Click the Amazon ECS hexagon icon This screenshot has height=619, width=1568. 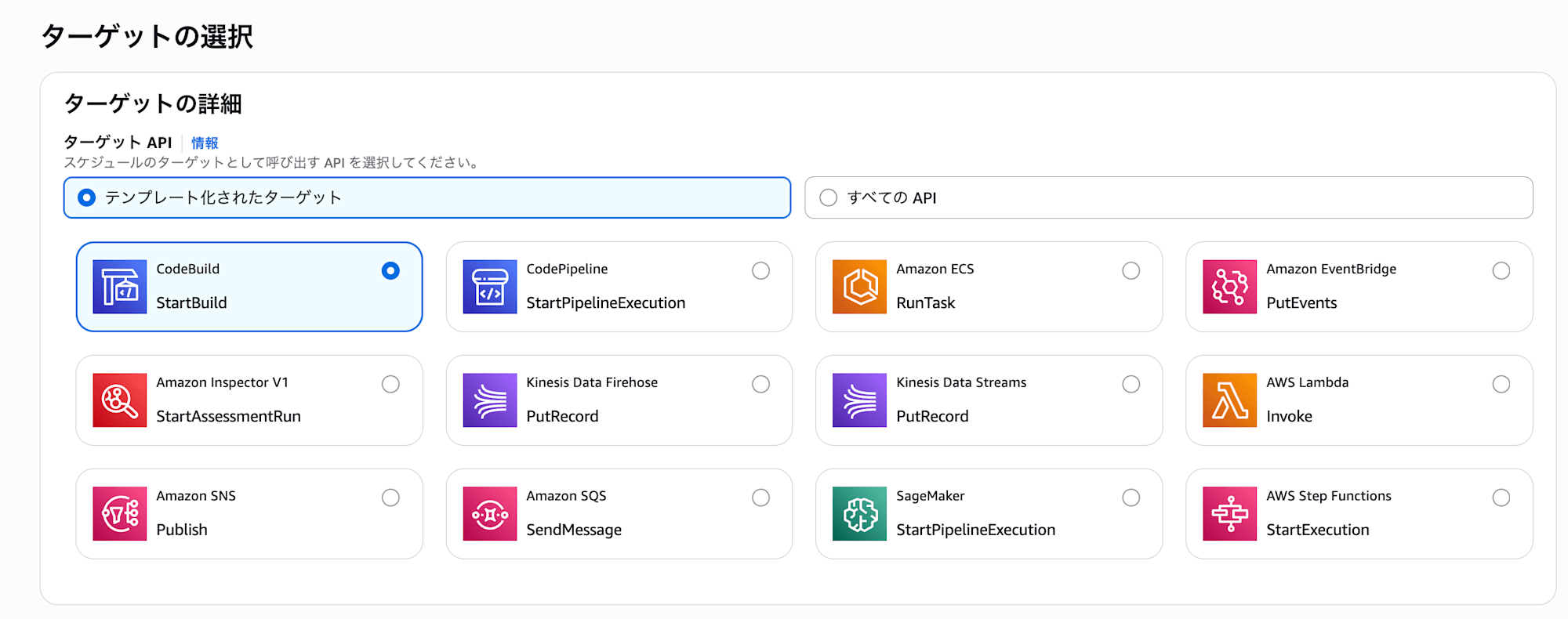coord(860,287)
